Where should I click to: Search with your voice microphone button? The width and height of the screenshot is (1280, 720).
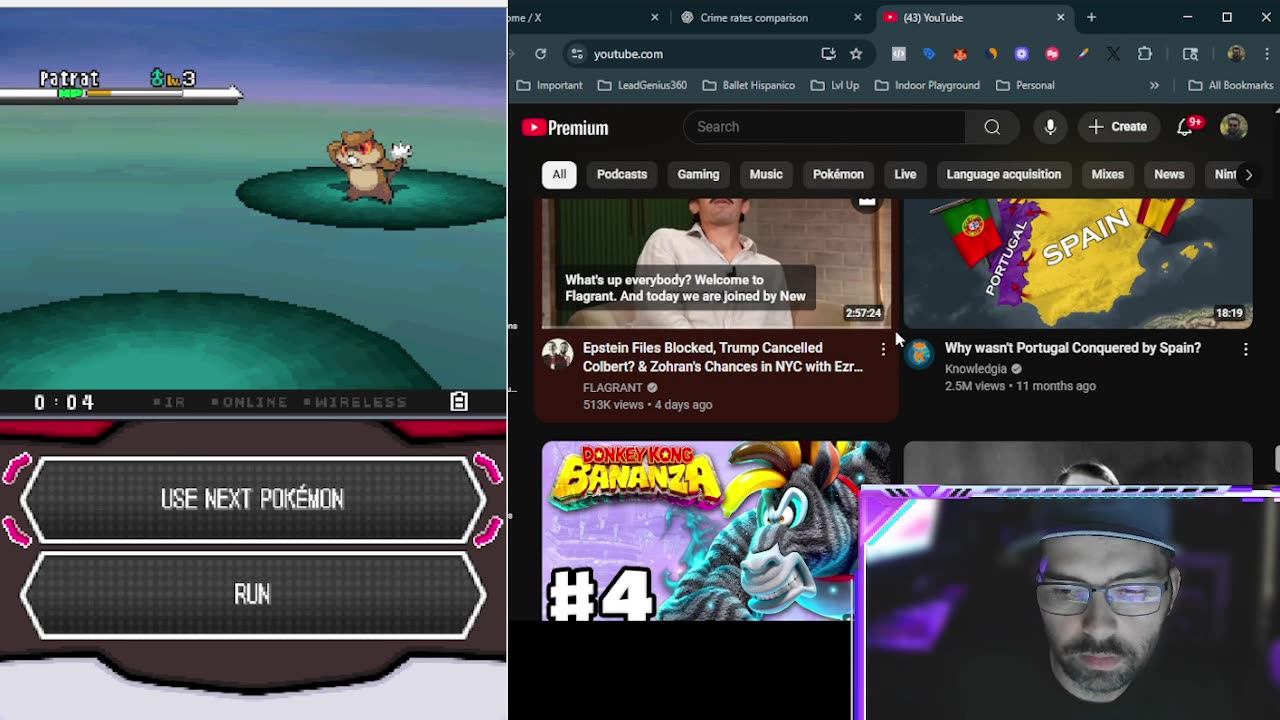click(x=1050, y=127)
